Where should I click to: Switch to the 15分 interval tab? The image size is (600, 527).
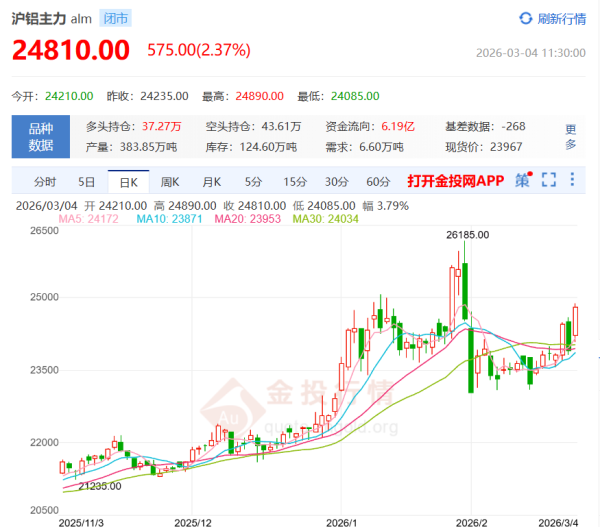[295, 182]
